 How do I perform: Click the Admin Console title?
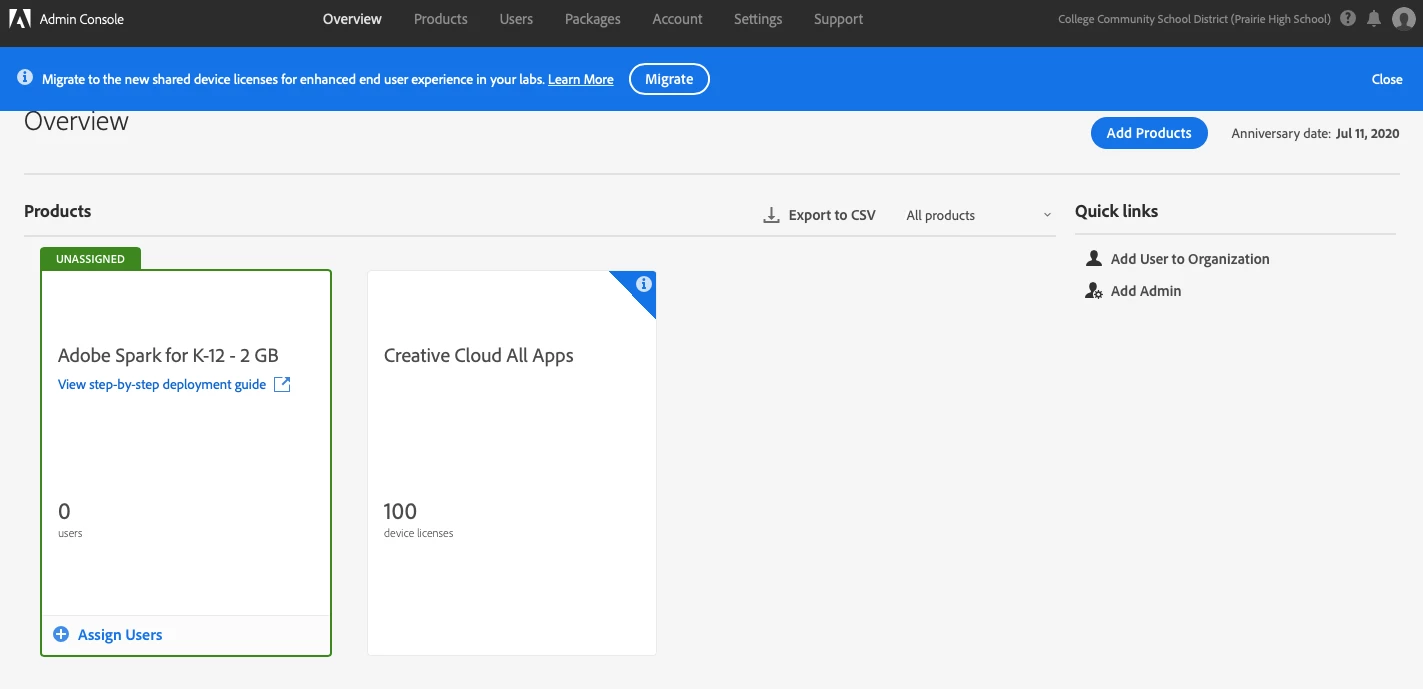[x=82, y=19]
